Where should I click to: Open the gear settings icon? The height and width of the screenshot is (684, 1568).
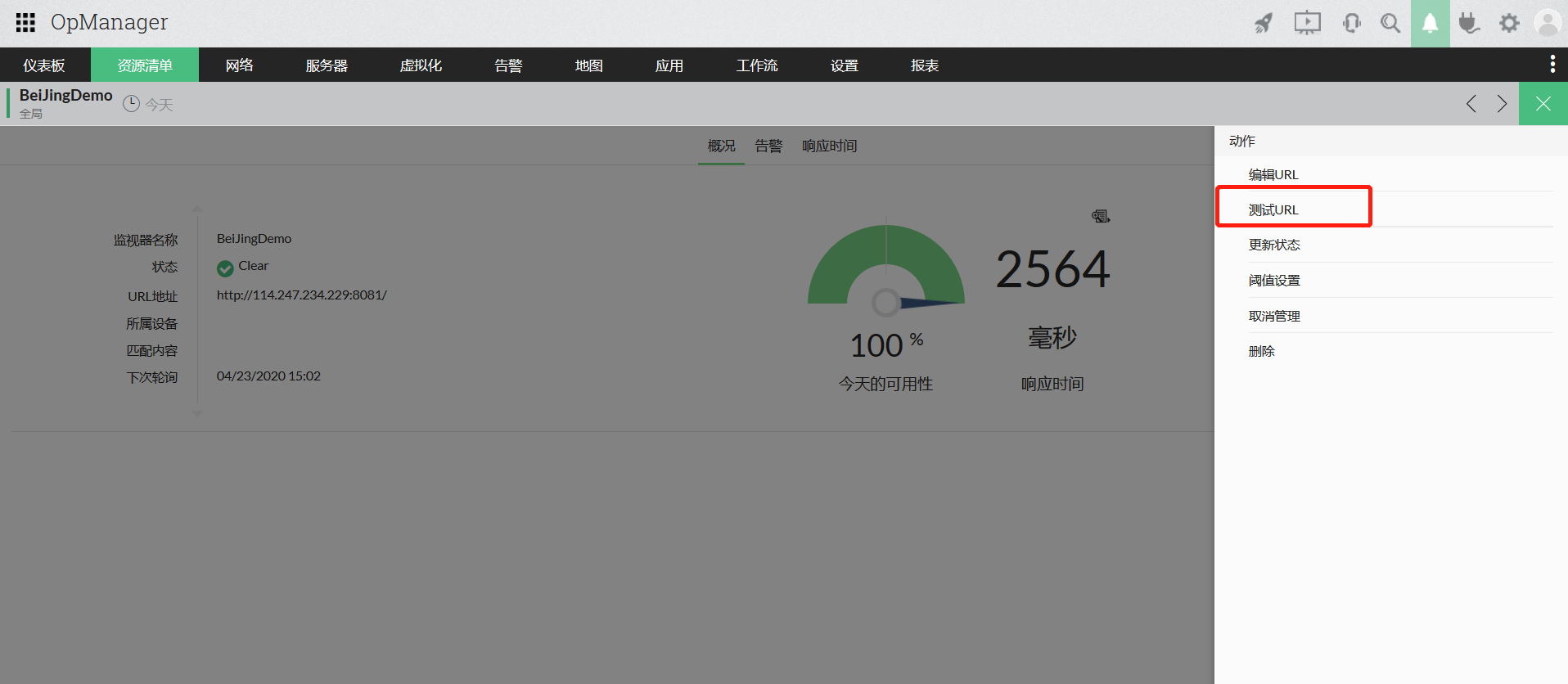(1509, 23)
